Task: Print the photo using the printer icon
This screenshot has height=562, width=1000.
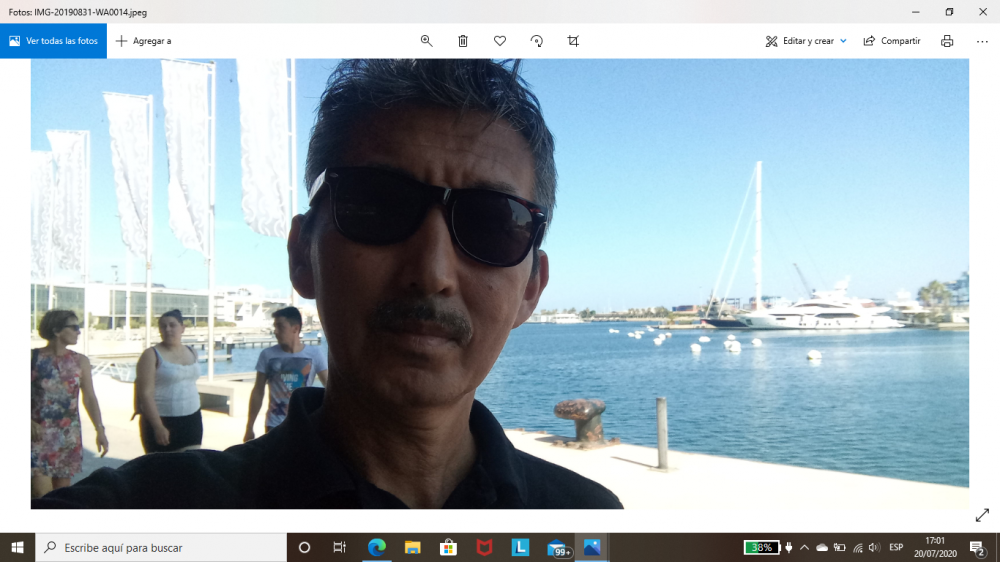Action: click(x=947, y=41)
